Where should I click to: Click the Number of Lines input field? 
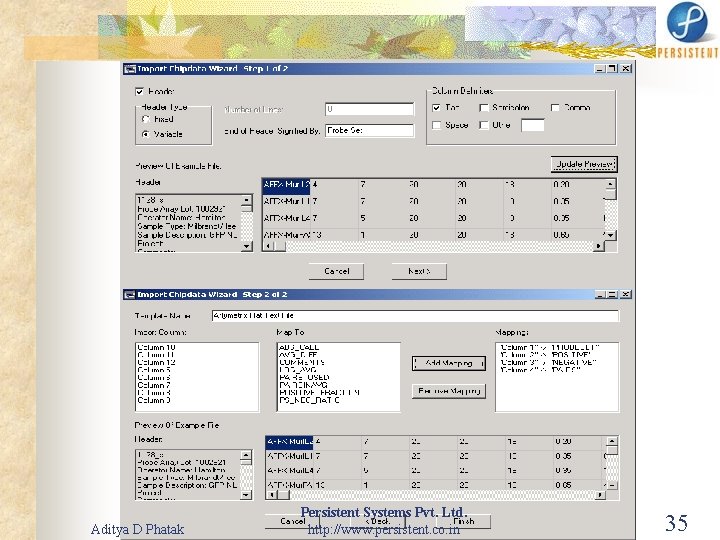coord(369,109)
